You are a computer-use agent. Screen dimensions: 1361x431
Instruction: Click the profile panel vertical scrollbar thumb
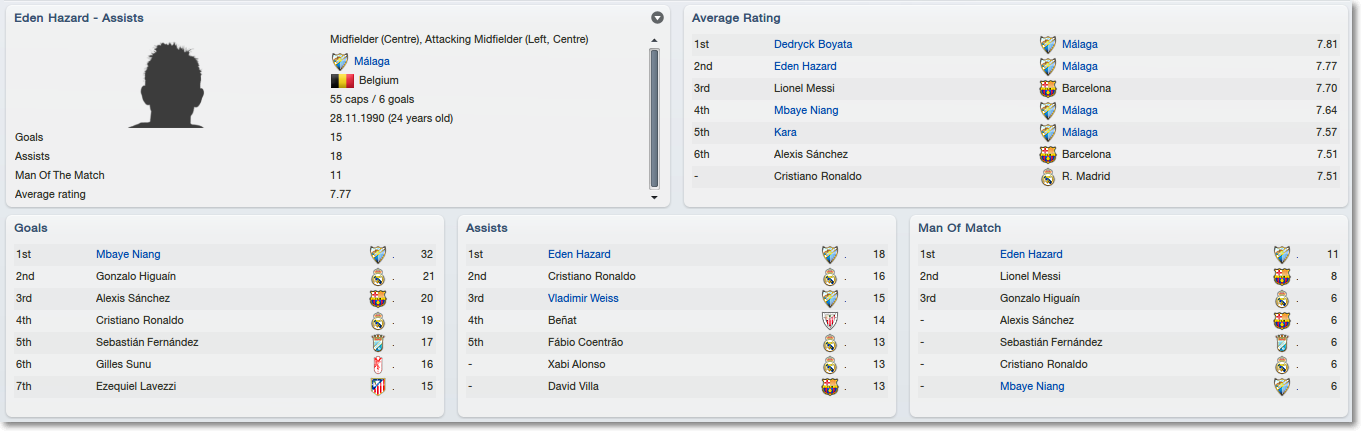[x=655, y=118]
